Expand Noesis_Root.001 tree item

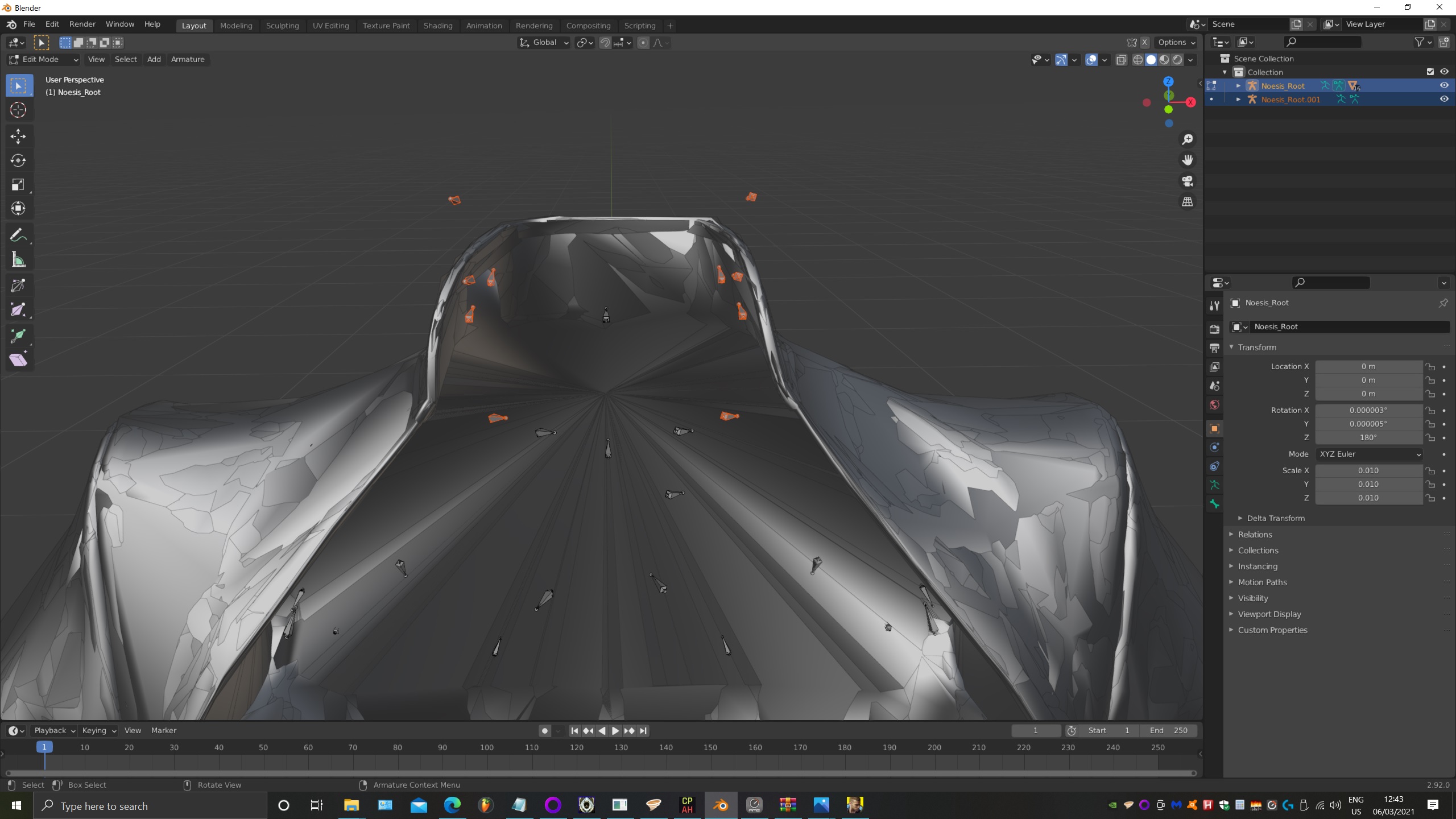tap(1238, 100)
